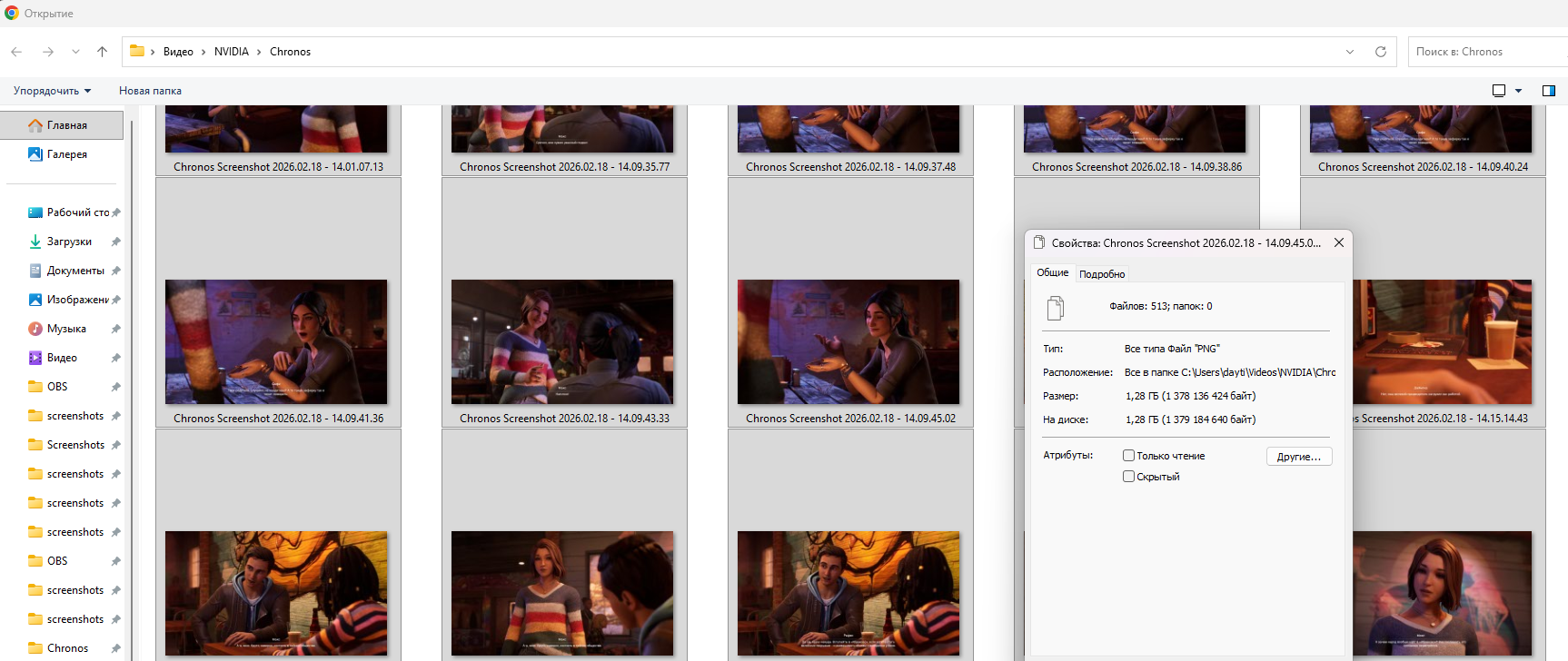Click file name ending 14.09.40.24
1568x661 pixels.
click(1423, 167)
